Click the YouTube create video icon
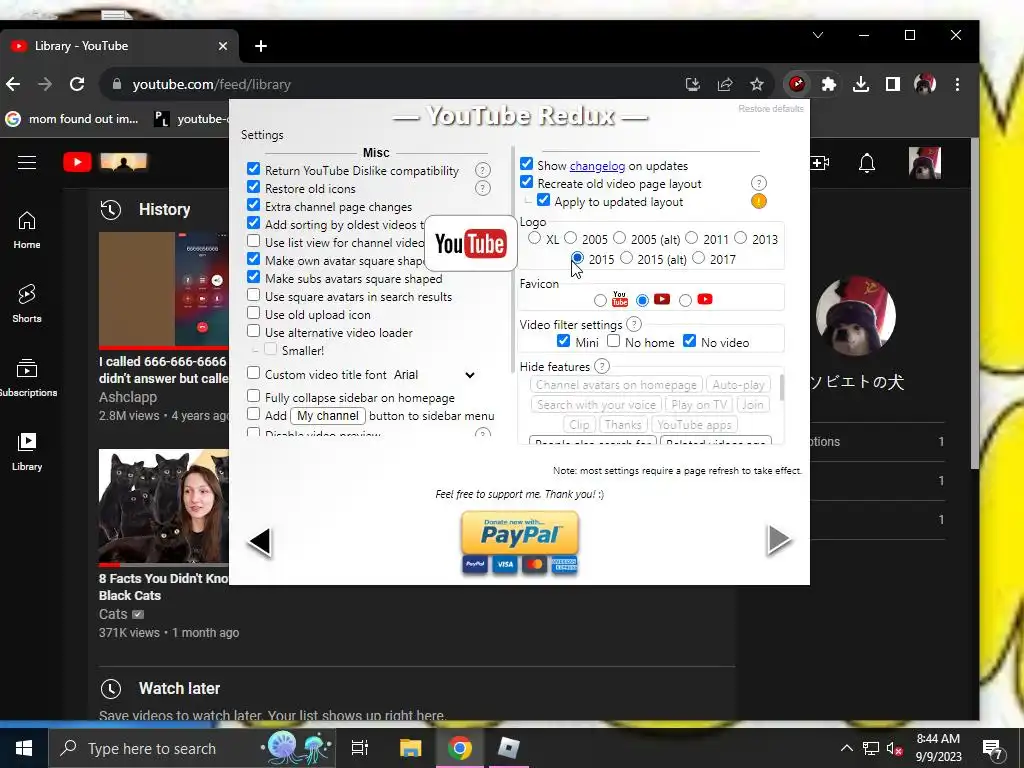The image size is (1024, 768). [820, 163]
